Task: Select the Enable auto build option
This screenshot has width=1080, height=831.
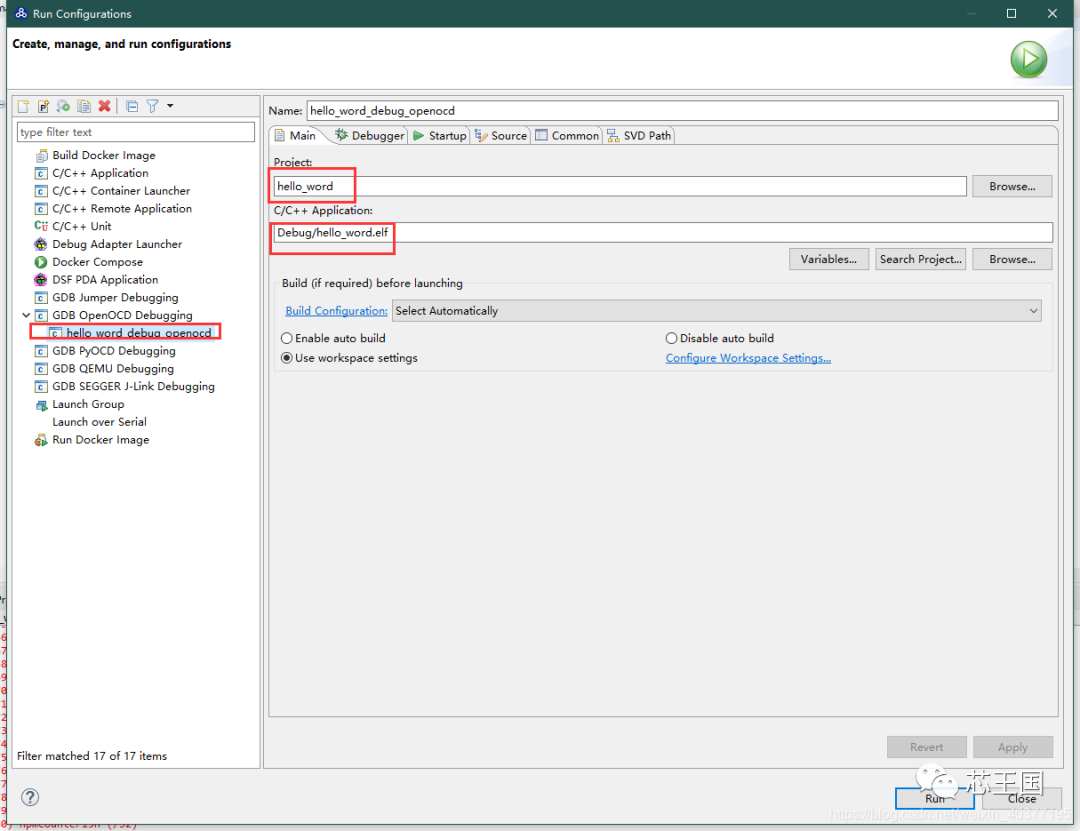Action: pos(288,339)
